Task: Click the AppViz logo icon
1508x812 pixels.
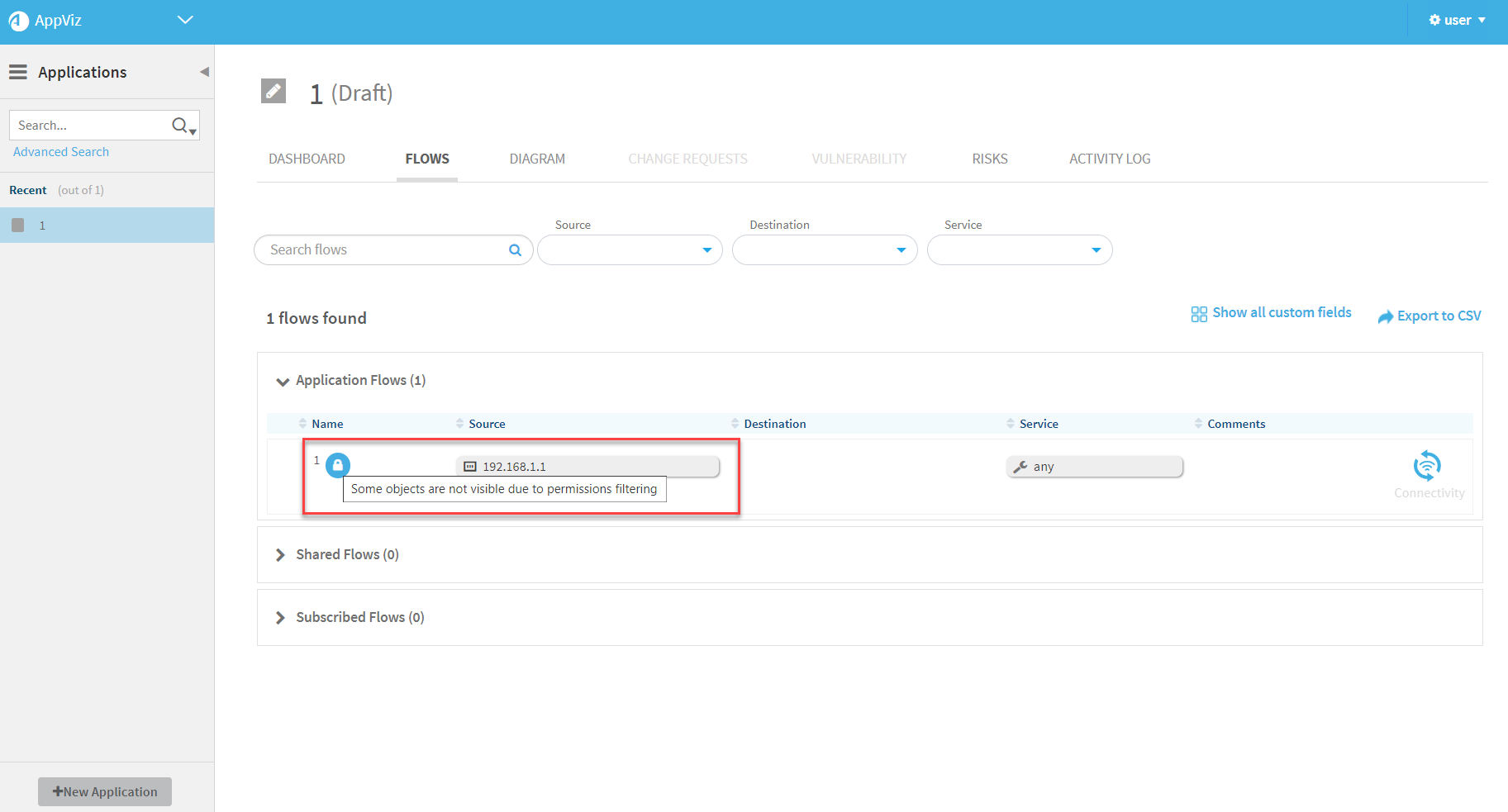Action: [18, 21]
